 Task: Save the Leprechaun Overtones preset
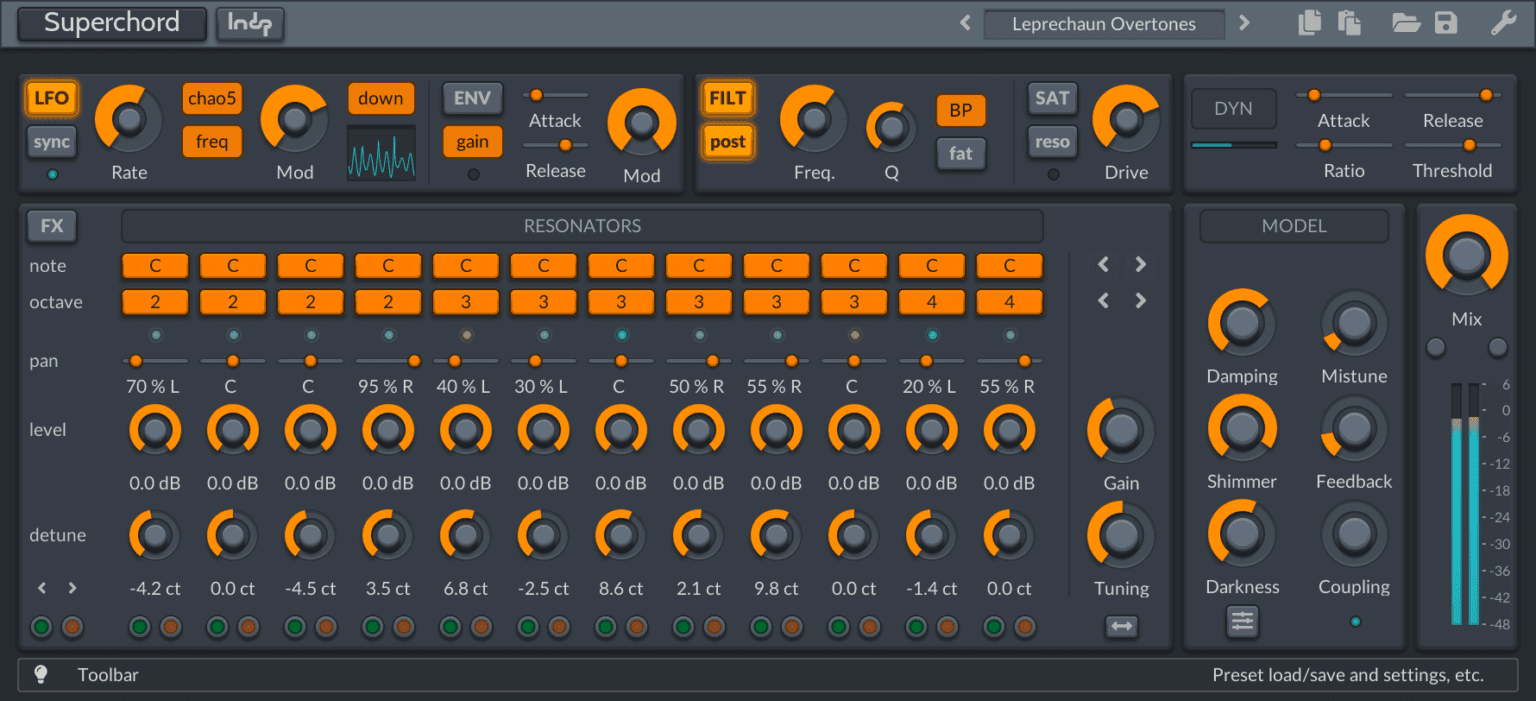(x=1446, y=22)
